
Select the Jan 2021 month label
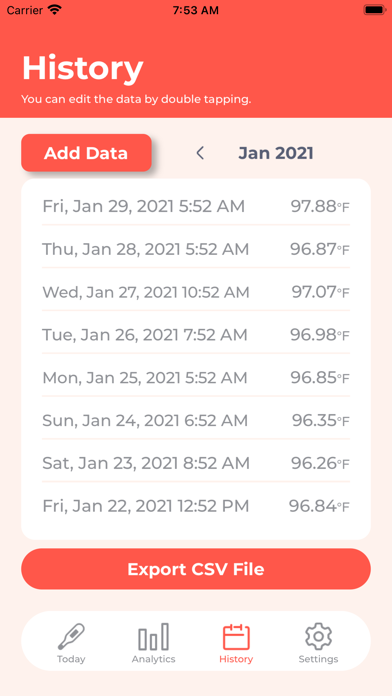click(x=276, y=153)
